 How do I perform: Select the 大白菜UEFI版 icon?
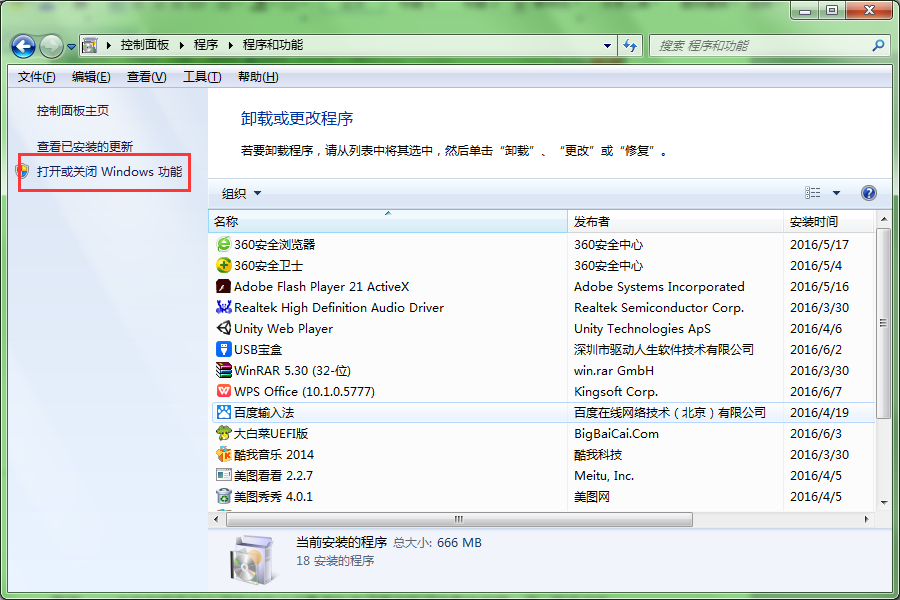click(223, 433)
